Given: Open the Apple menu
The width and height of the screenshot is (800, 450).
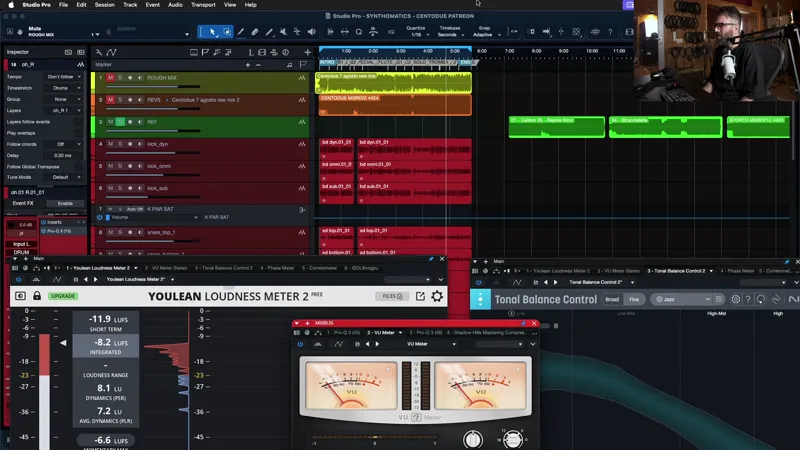Looking at the screenshot, I should 11,5.
